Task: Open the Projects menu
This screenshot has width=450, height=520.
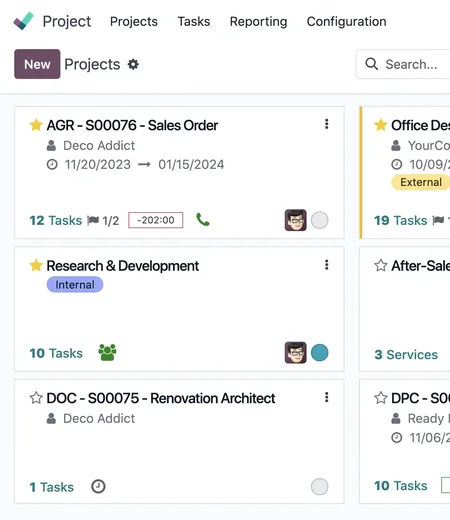Action: (134, 21)
